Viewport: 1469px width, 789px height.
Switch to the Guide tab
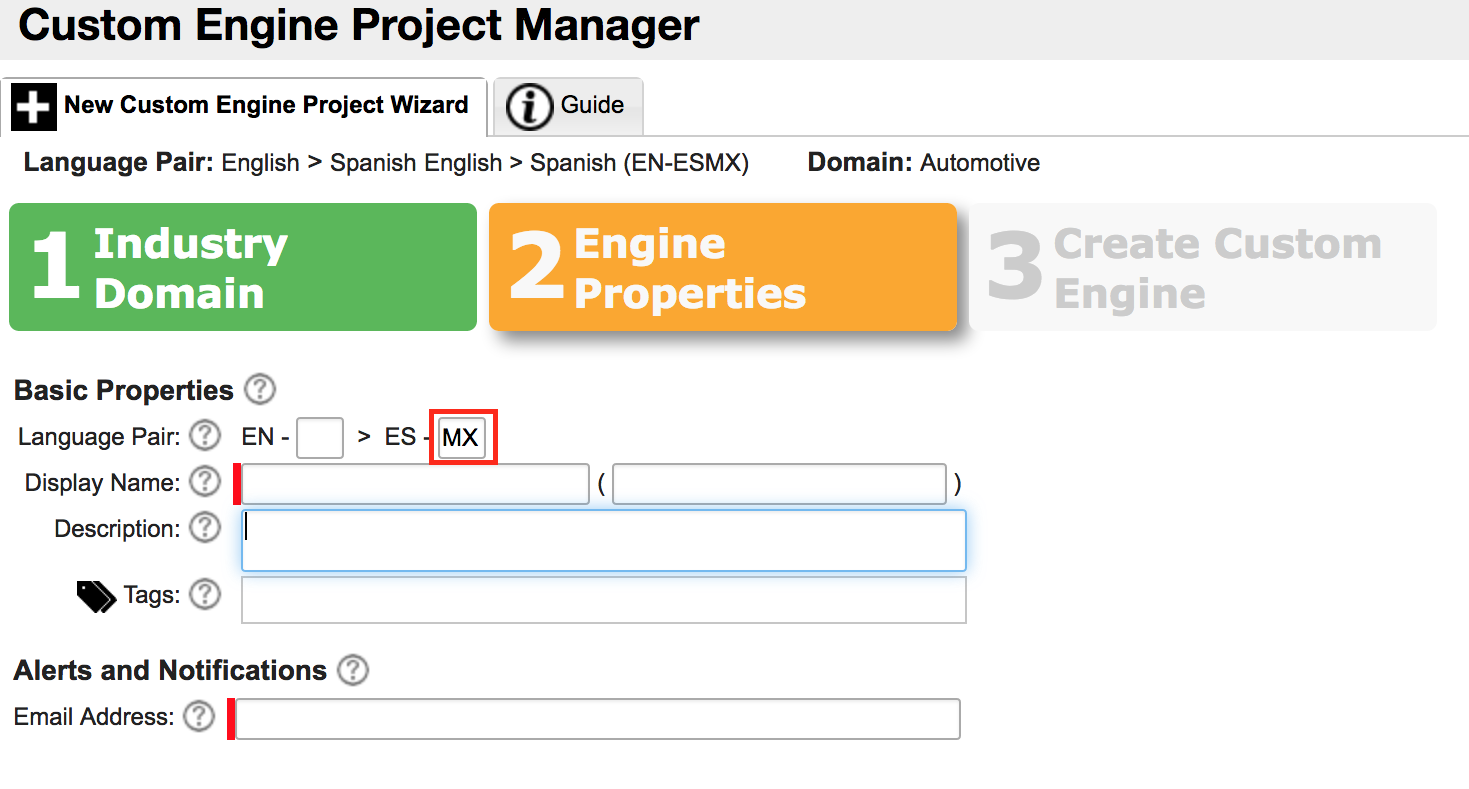[568, 106]
